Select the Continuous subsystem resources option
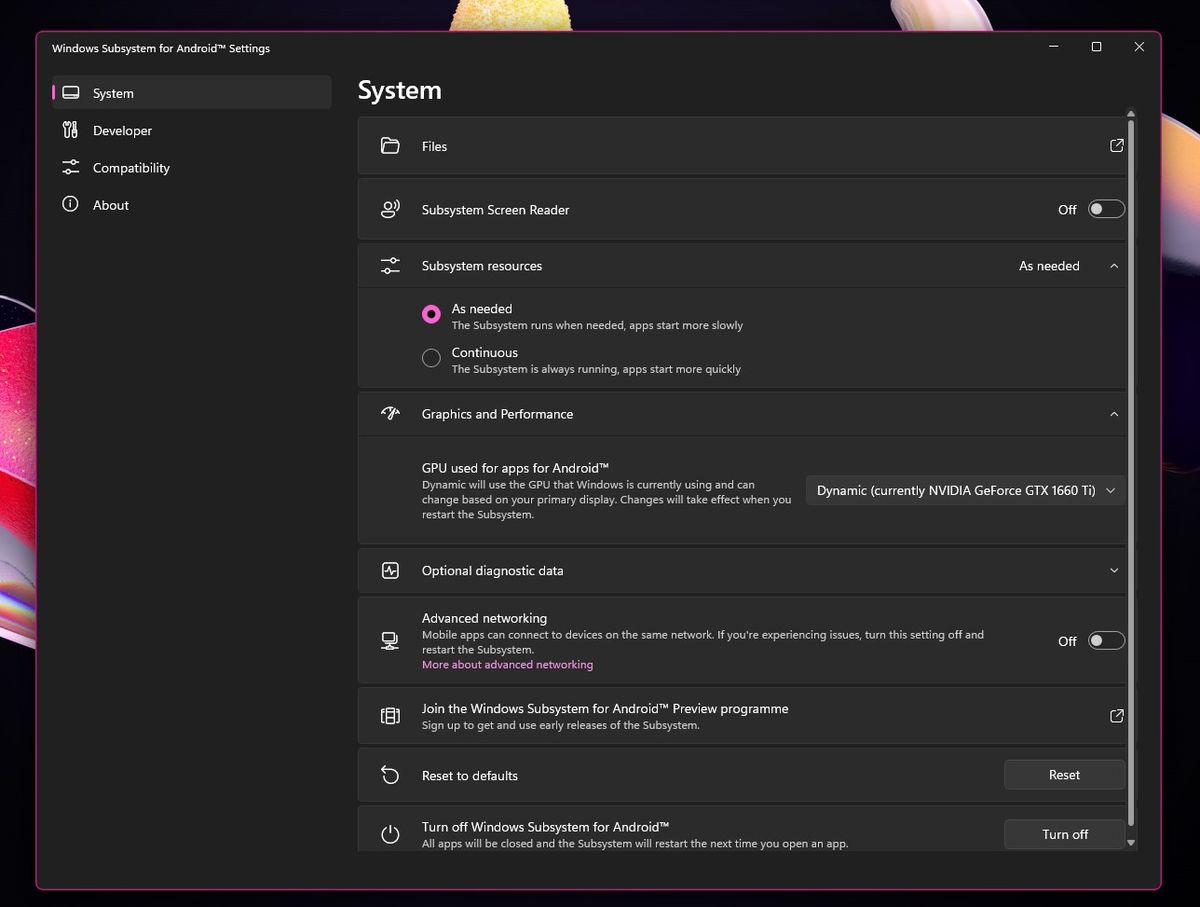Image resolution: width=1200 pixels, height=907 pixels. pyautogui.click(x=430, y=357)
